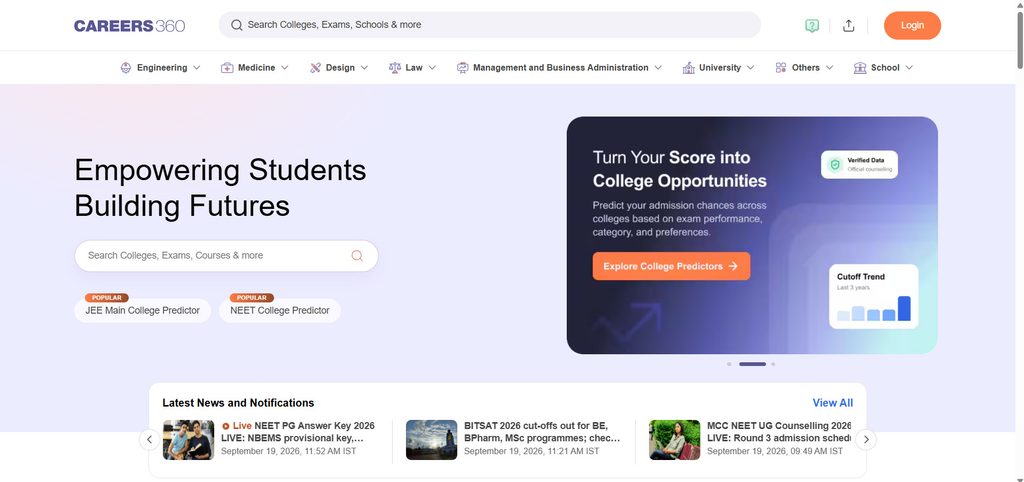Open NEET PG Answer Key 2026 news
The width and height of the screenshot is (1024, 482).
(x=297, y=432)
